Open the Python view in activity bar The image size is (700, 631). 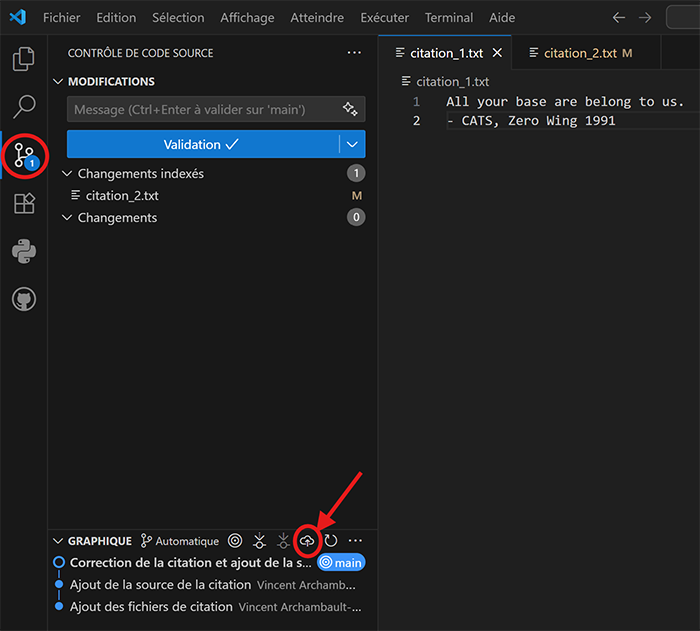pos(23,251)
